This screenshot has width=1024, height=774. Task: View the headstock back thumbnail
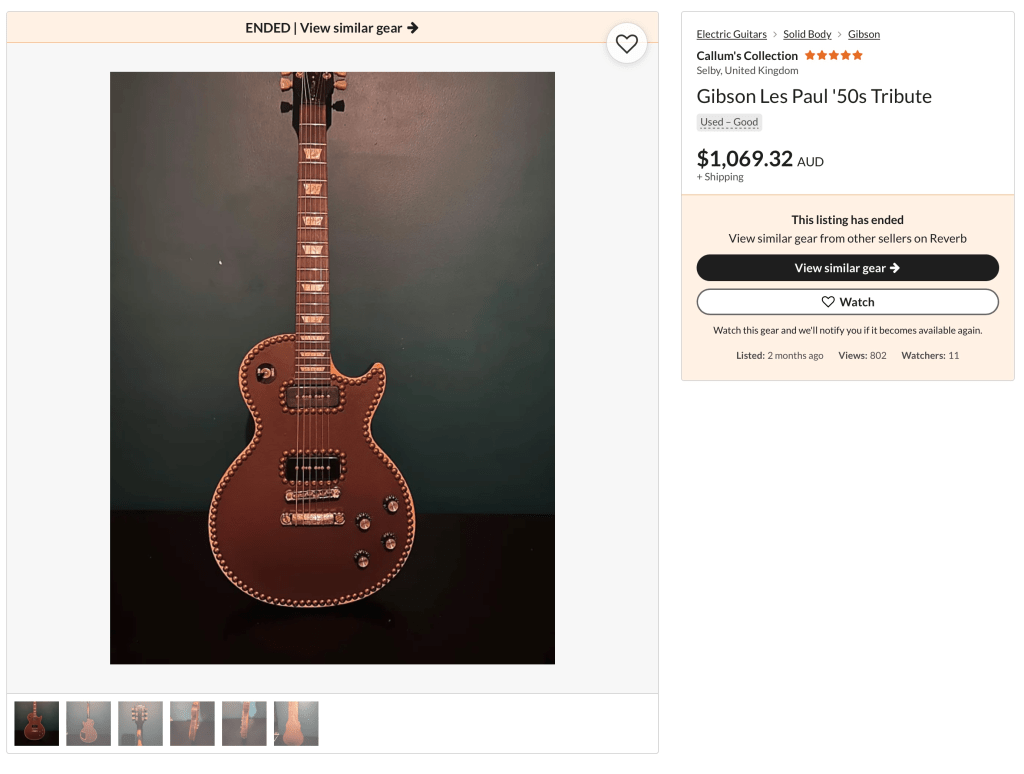141,723
